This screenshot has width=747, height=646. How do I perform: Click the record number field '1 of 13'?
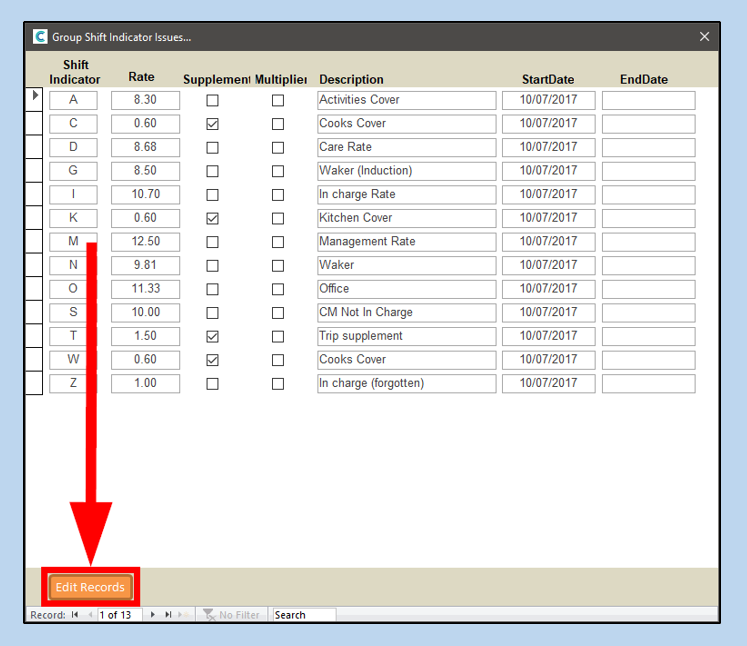[x=120, y=615]
